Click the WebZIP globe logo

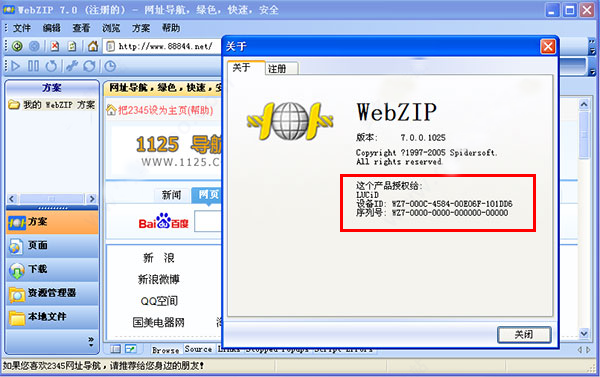point(290,121)
